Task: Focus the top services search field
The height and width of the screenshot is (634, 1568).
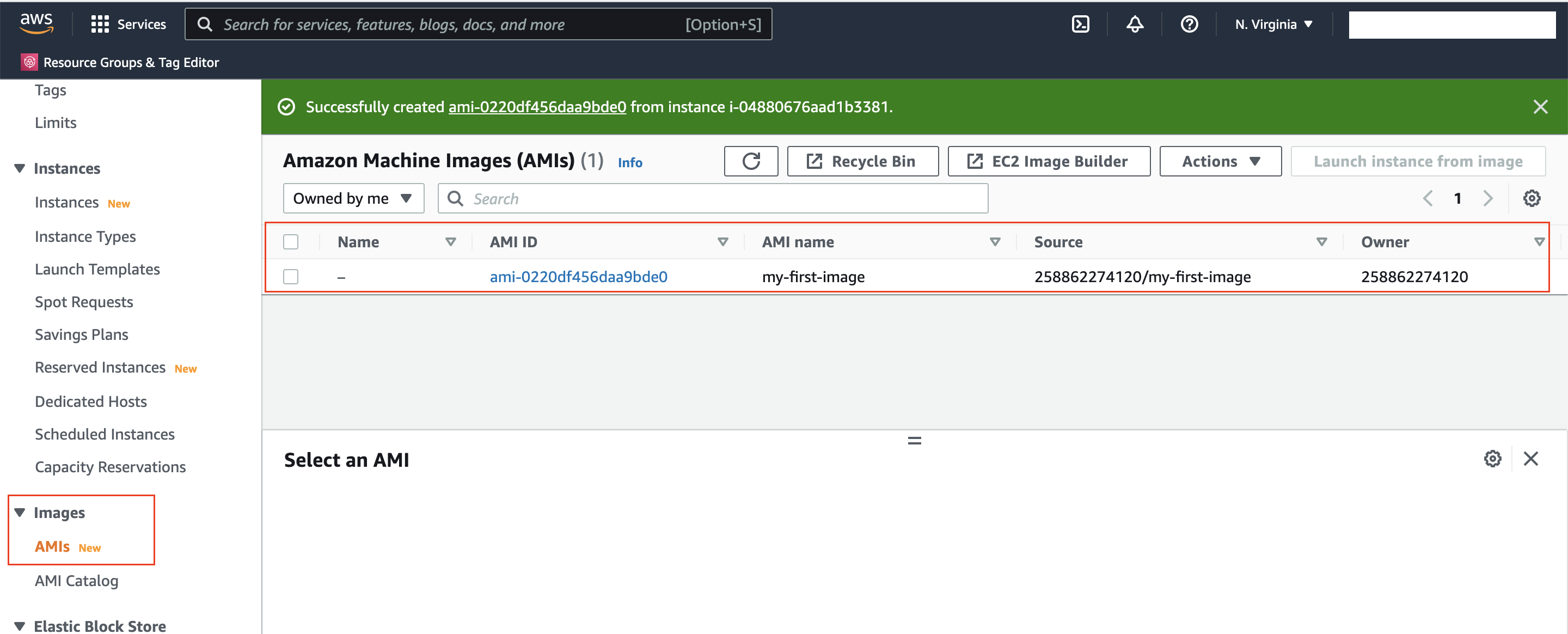Action: coord(478,25)
